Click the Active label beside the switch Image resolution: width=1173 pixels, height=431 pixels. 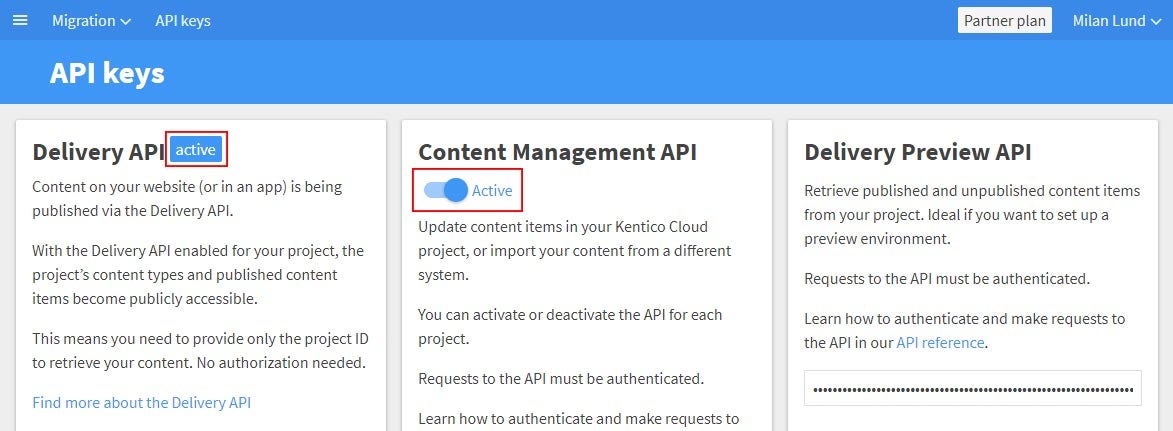point(492,191)
